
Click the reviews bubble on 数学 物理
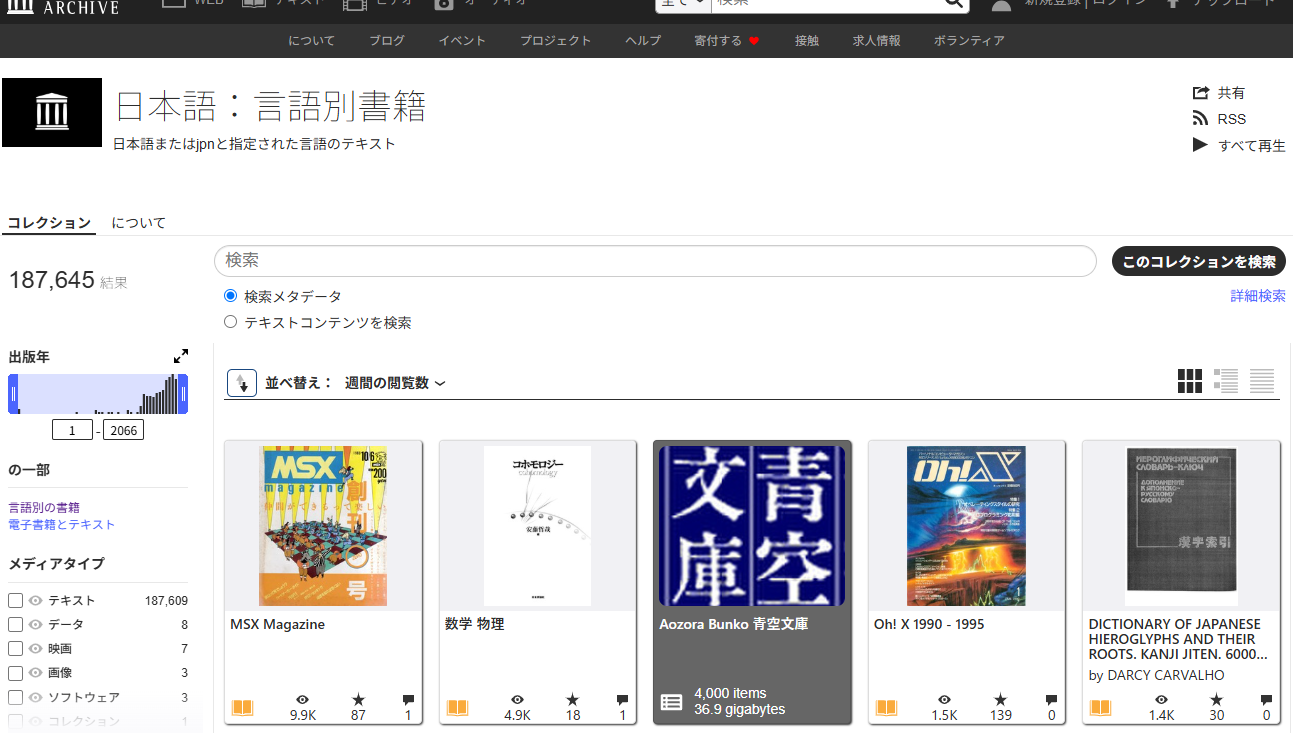pyautogui.click(x=623, y=700)
